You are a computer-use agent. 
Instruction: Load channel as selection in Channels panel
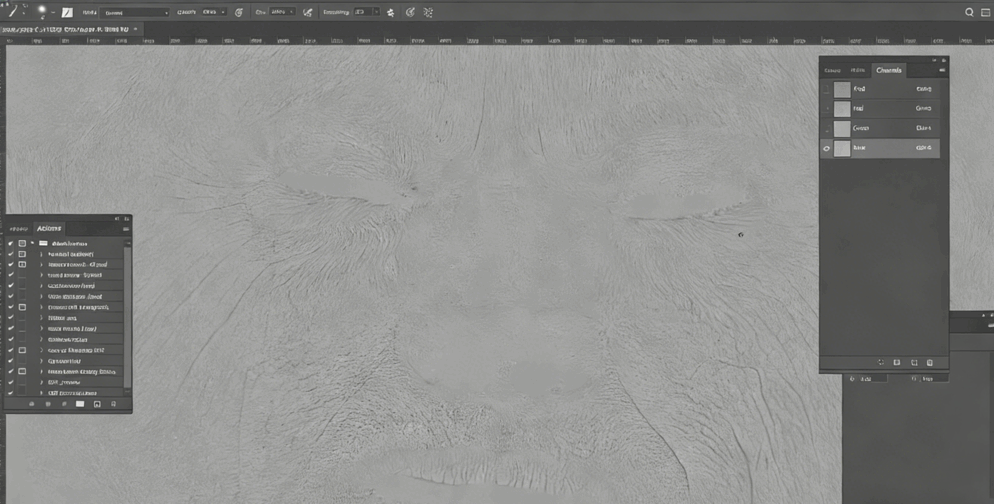click(881, 363)
